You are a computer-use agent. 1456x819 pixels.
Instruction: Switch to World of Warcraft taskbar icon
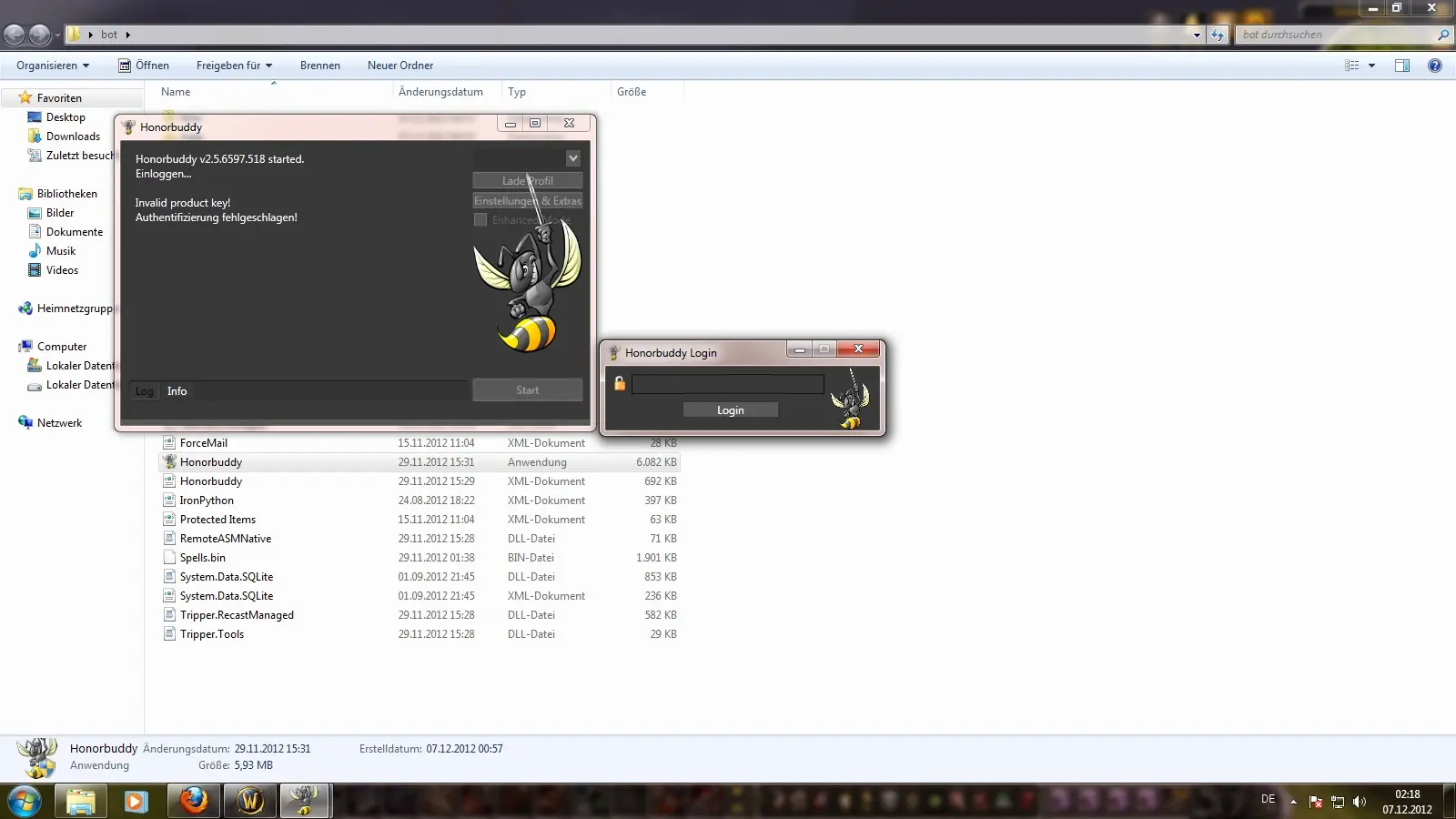point(249,802)
